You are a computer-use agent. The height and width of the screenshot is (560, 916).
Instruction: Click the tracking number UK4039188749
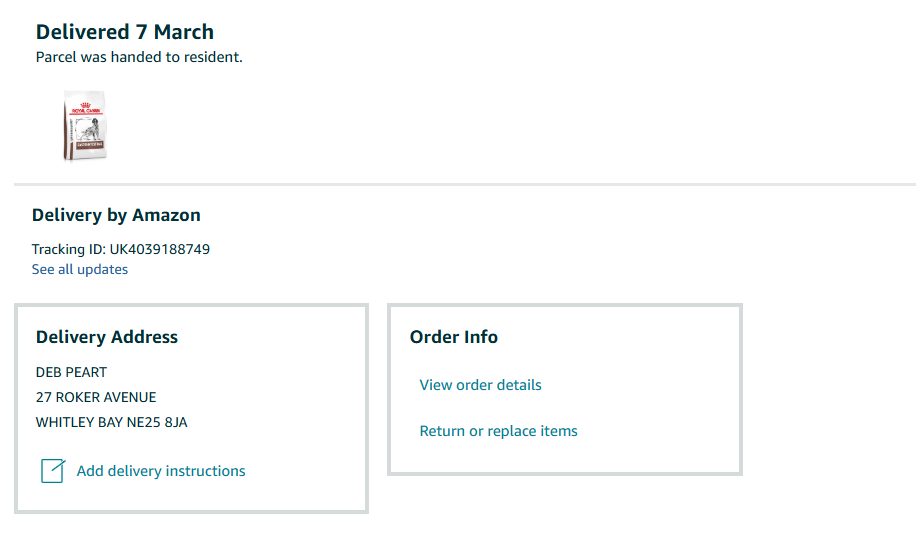[x=160, y=249]
